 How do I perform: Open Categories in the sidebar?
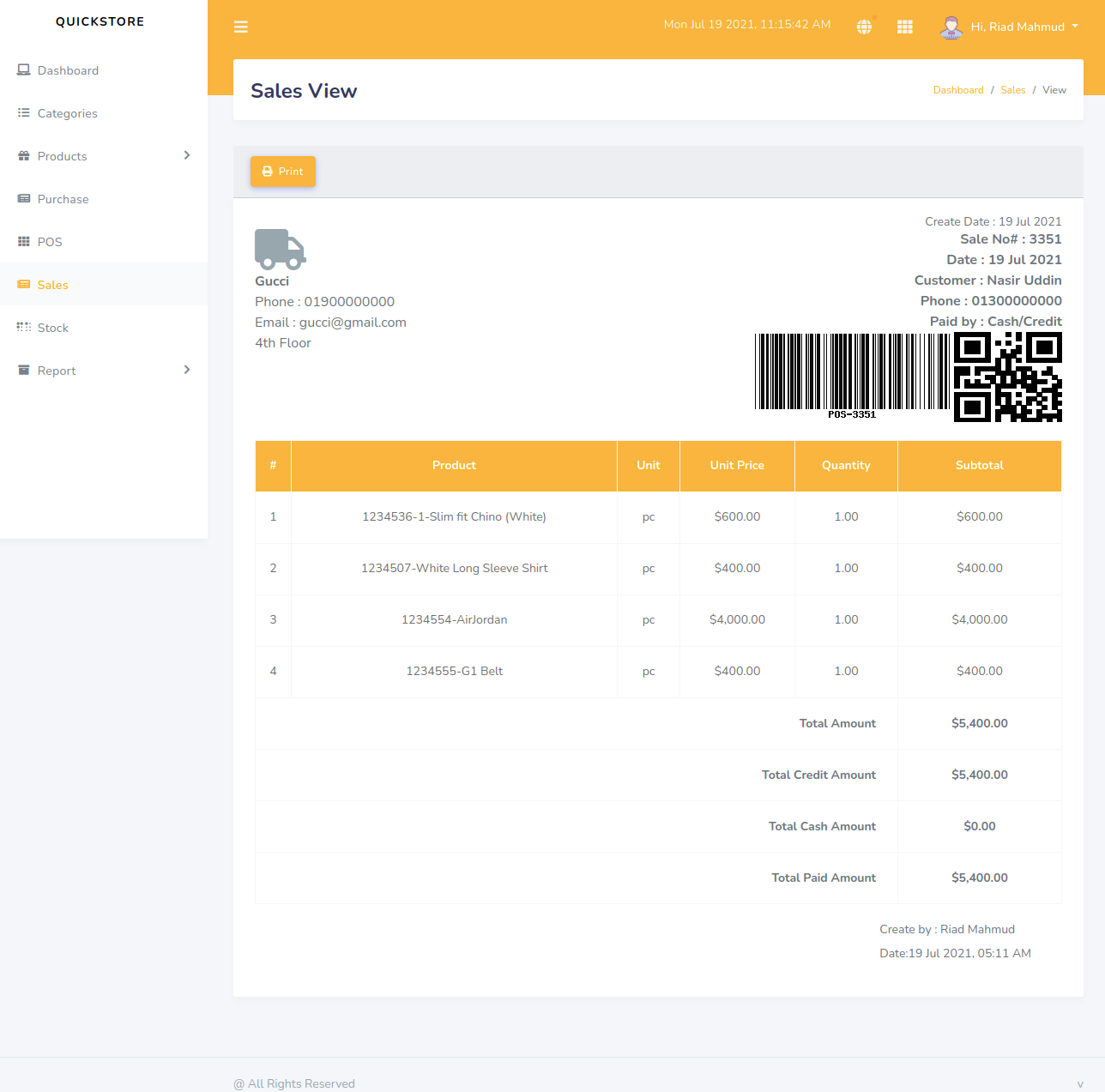pos(104,113)
